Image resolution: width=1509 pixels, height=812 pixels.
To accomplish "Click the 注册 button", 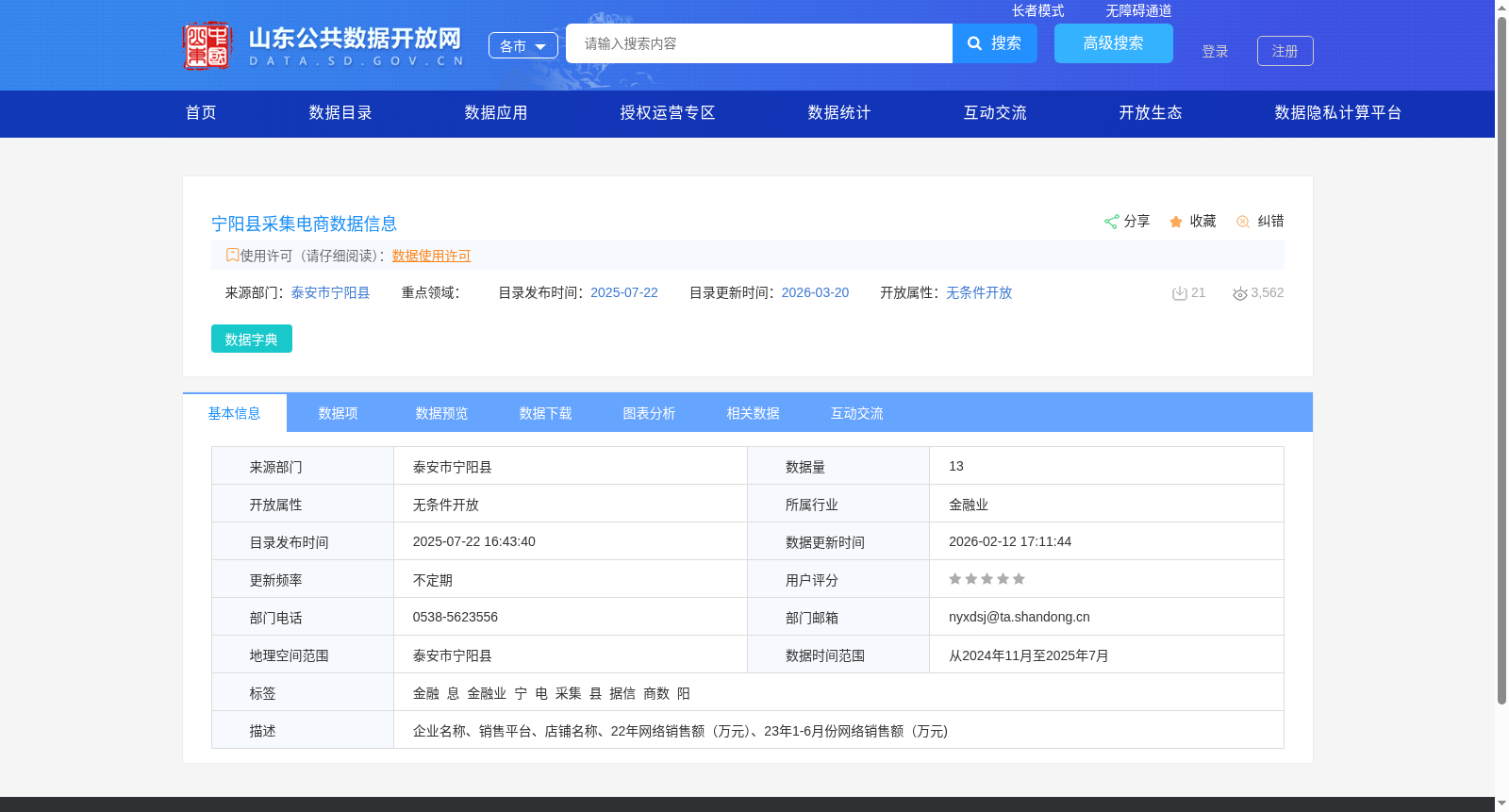I will point(1285,51).
